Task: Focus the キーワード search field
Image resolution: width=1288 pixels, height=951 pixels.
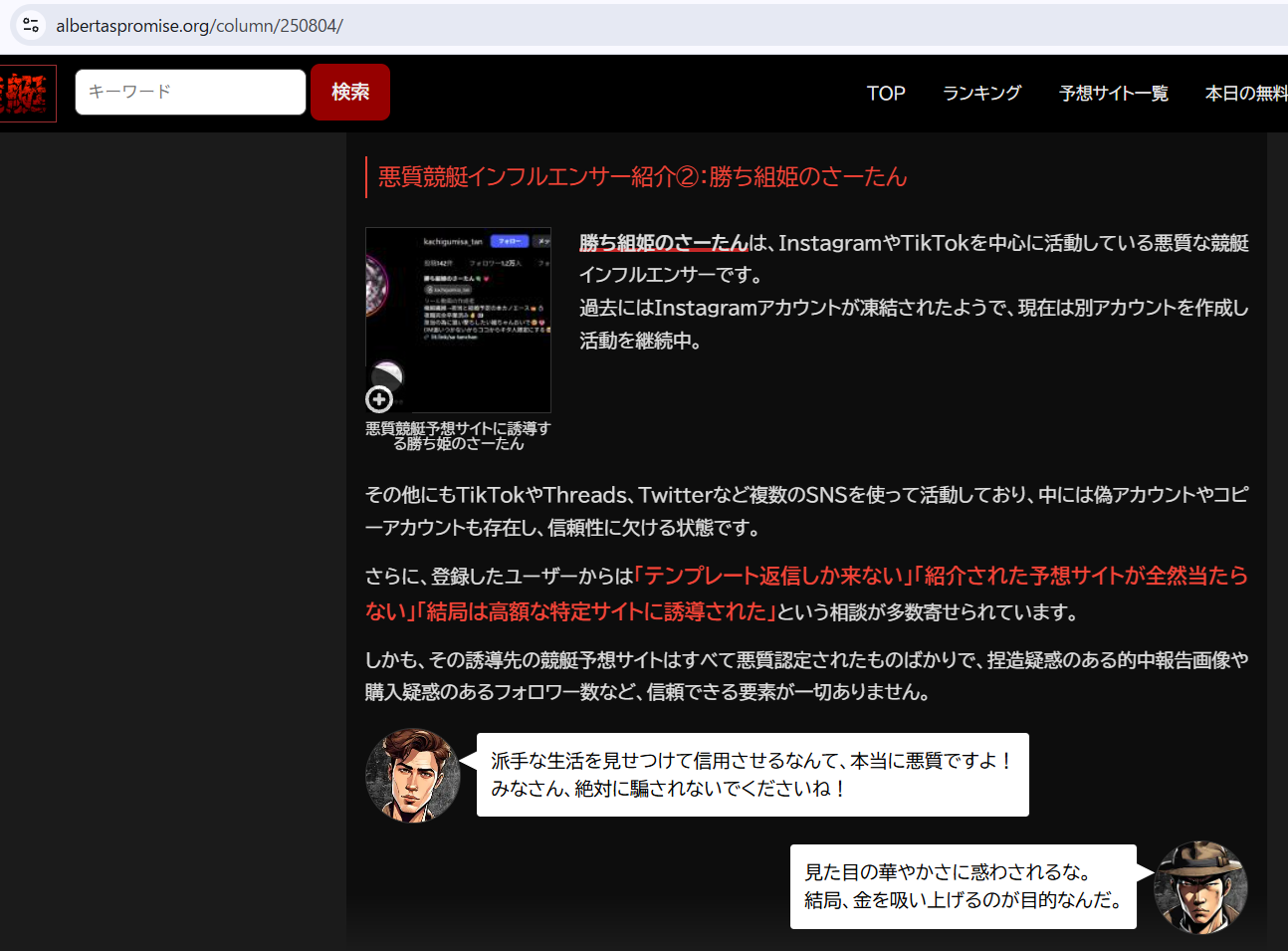Action: tap(190, 92)
